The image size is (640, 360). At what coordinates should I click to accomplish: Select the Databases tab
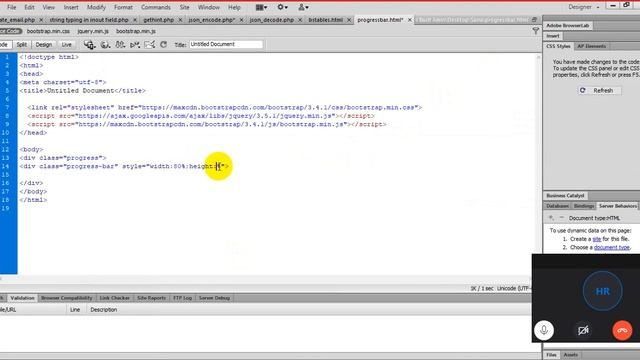557,206
